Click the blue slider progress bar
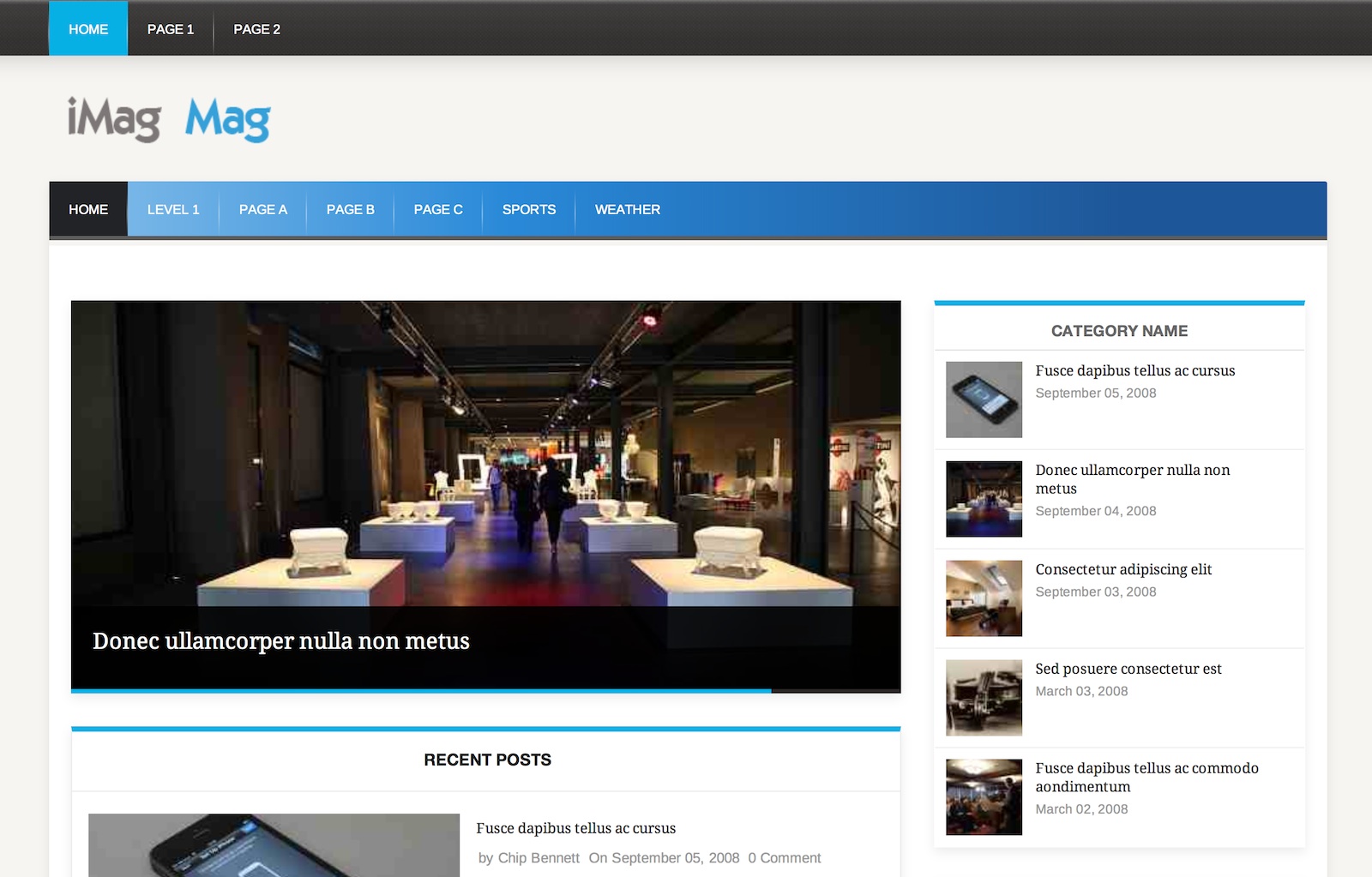Image resolution: width=1372 pixels, height=877 pixels. click(421, 690)
